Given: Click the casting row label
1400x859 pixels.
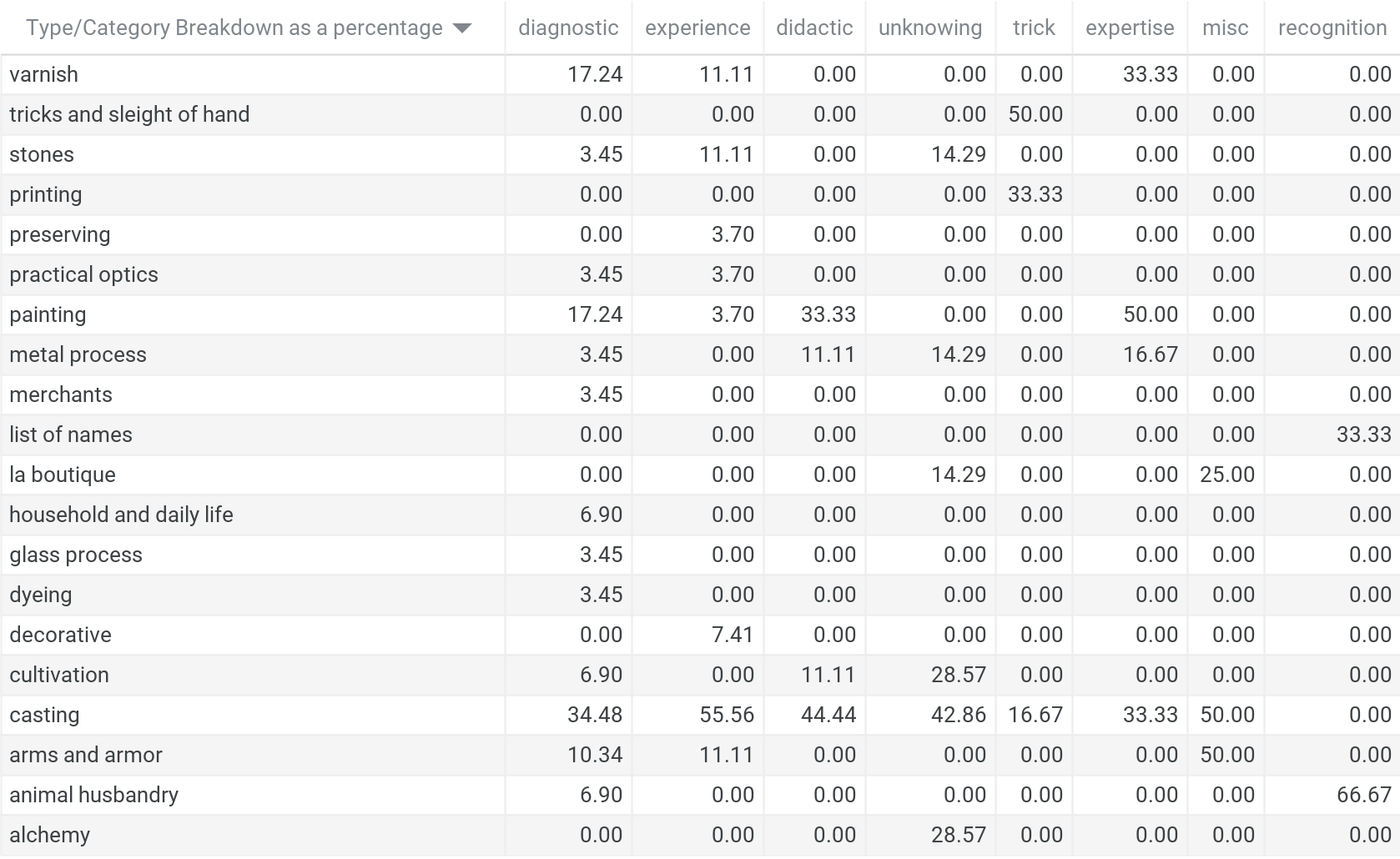Looking at the screenshot, I should coord(44,715).
